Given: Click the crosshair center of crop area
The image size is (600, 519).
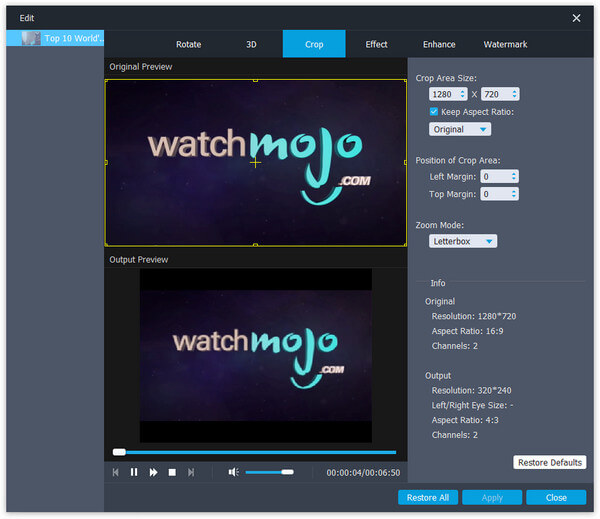Looking at the screenshot, I should pos(255,163).
